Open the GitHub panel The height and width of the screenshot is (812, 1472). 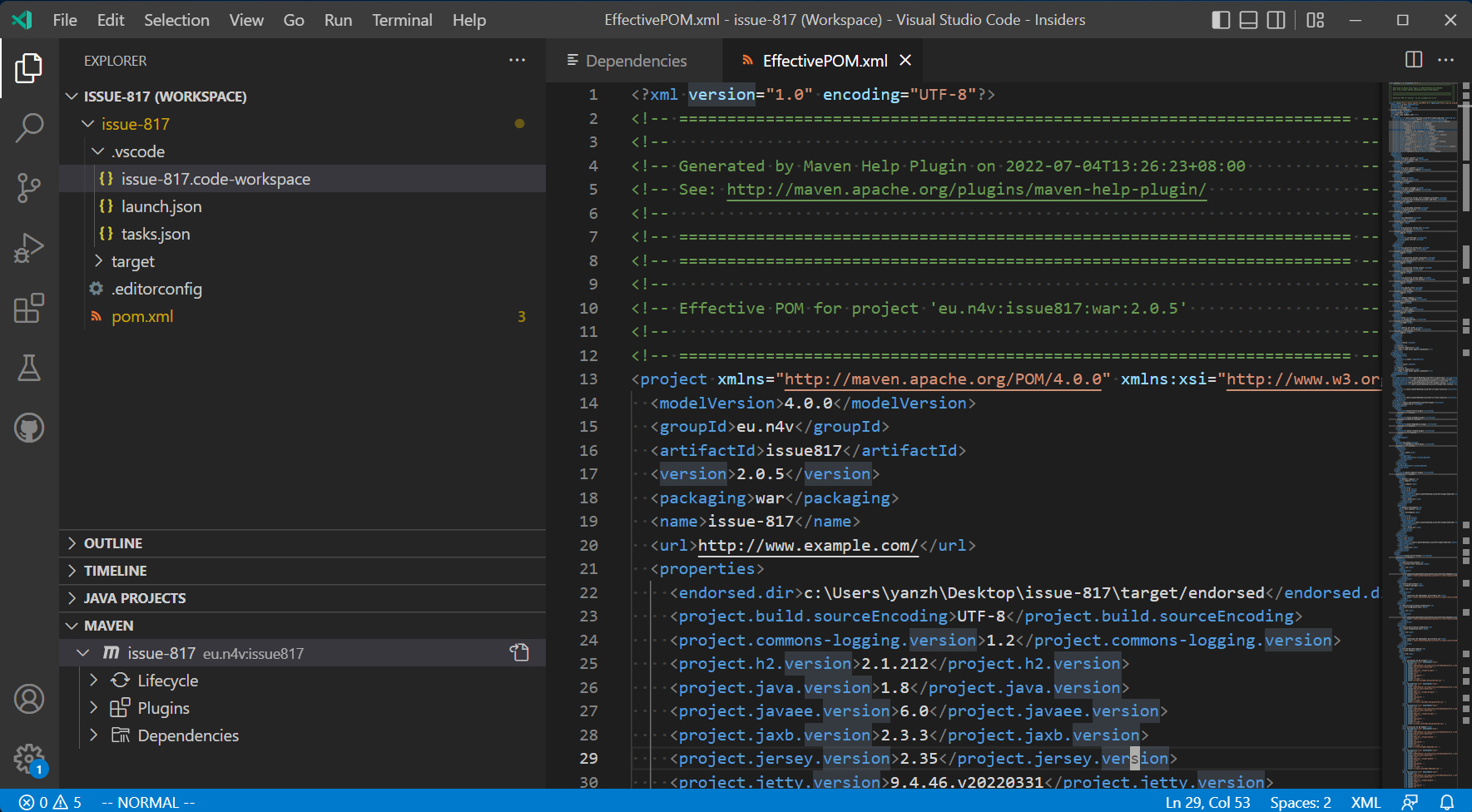coord(29,428)
